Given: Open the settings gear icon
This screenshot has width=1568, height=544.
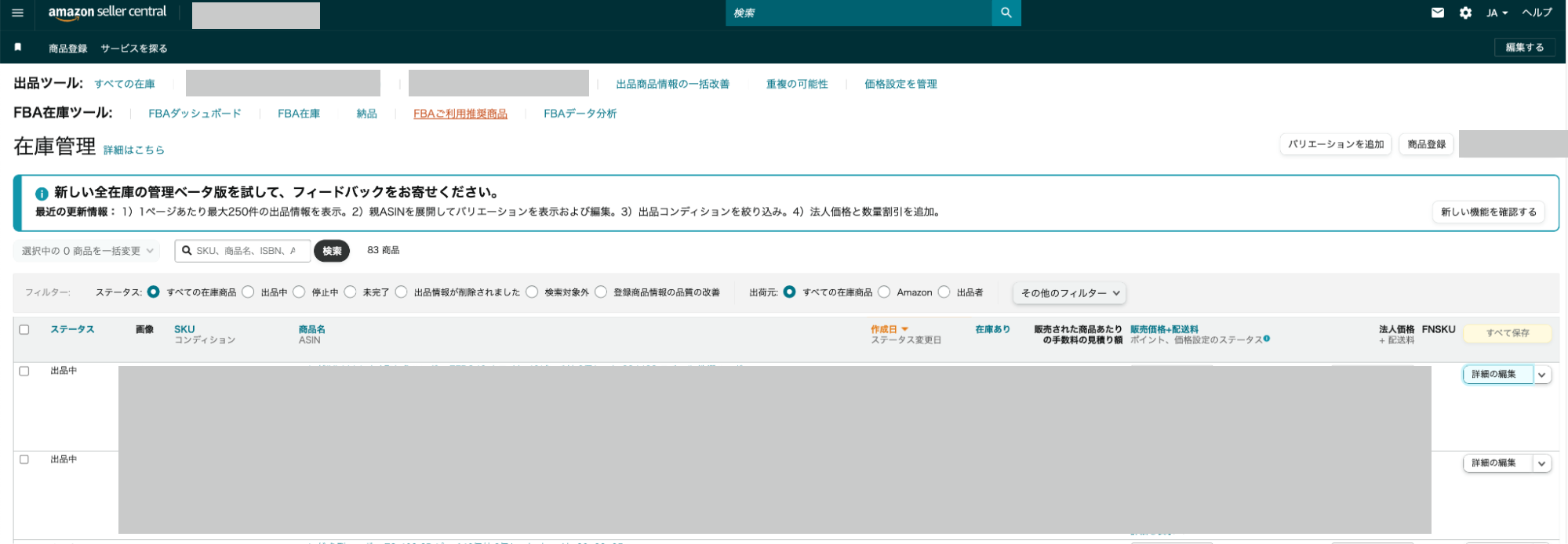Looking at the screenshot, I should pos(1465,13).
